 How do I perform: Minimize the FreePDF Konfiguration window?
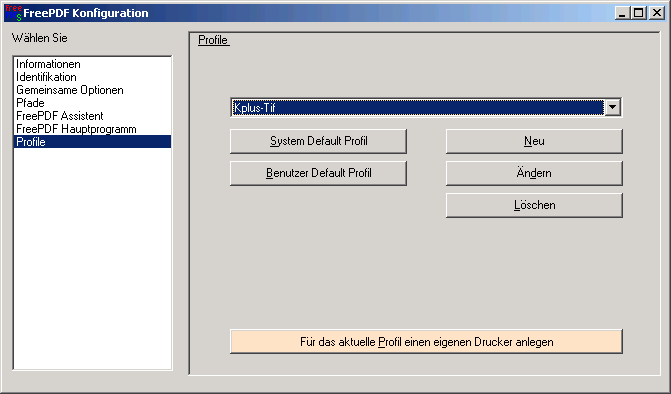click(623, 13)
